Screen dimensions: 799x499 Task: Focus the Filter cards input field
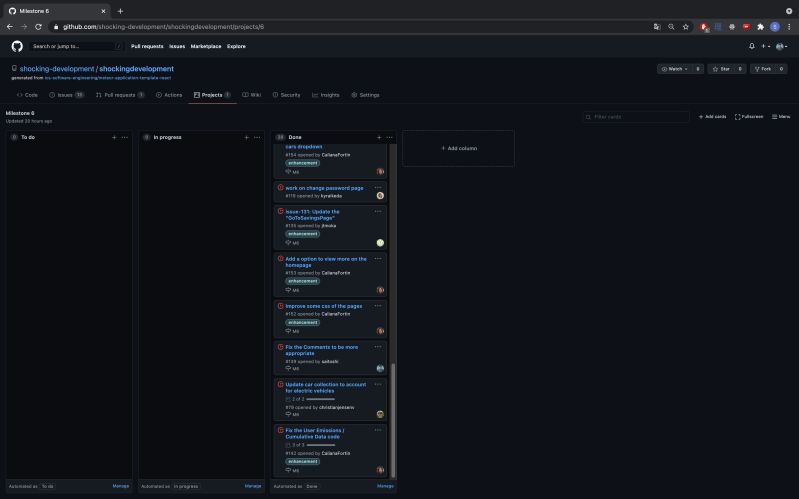[x=636, y=117]
